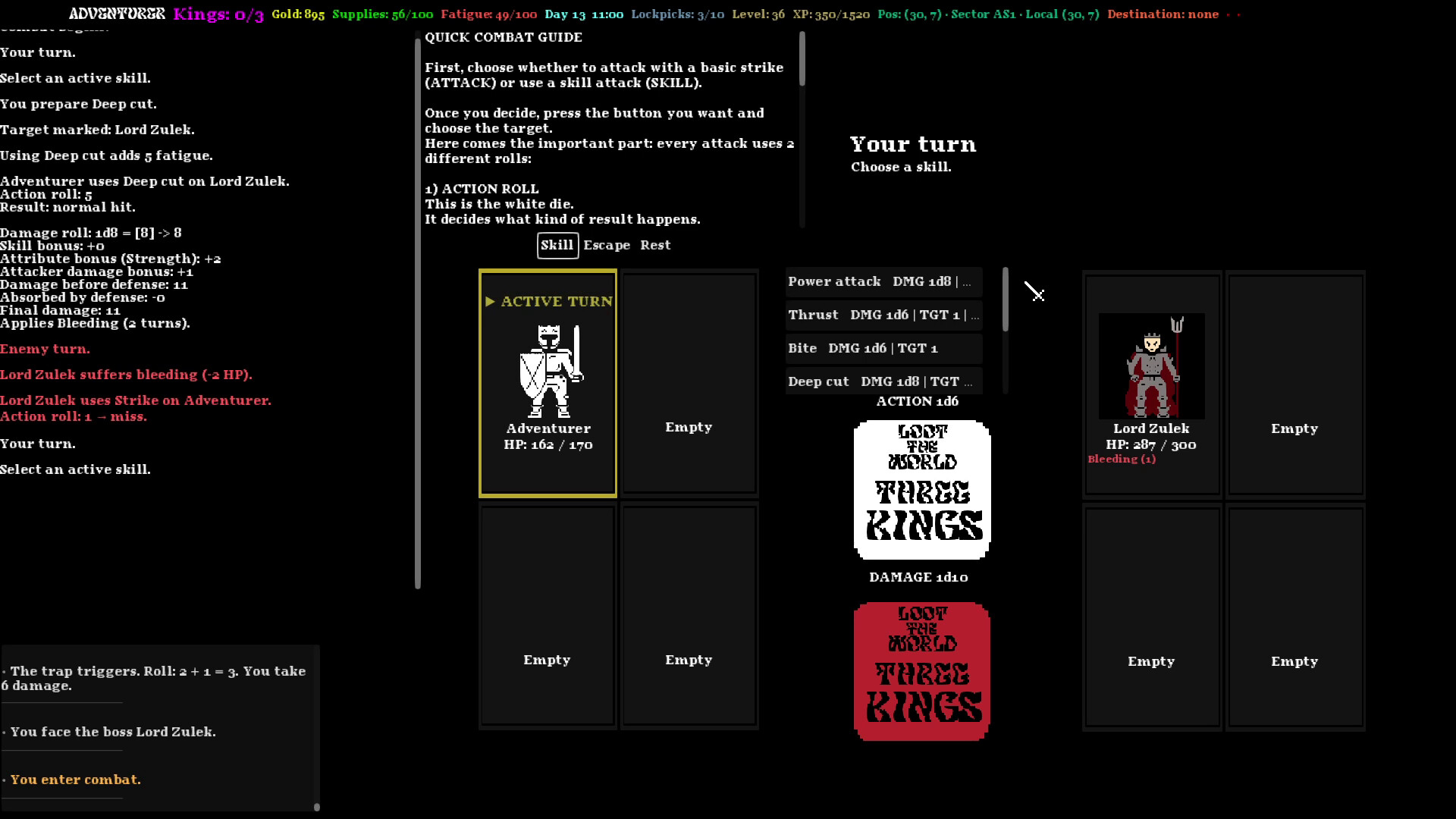
Task: Click the white action die card
Action: [921, 490]
